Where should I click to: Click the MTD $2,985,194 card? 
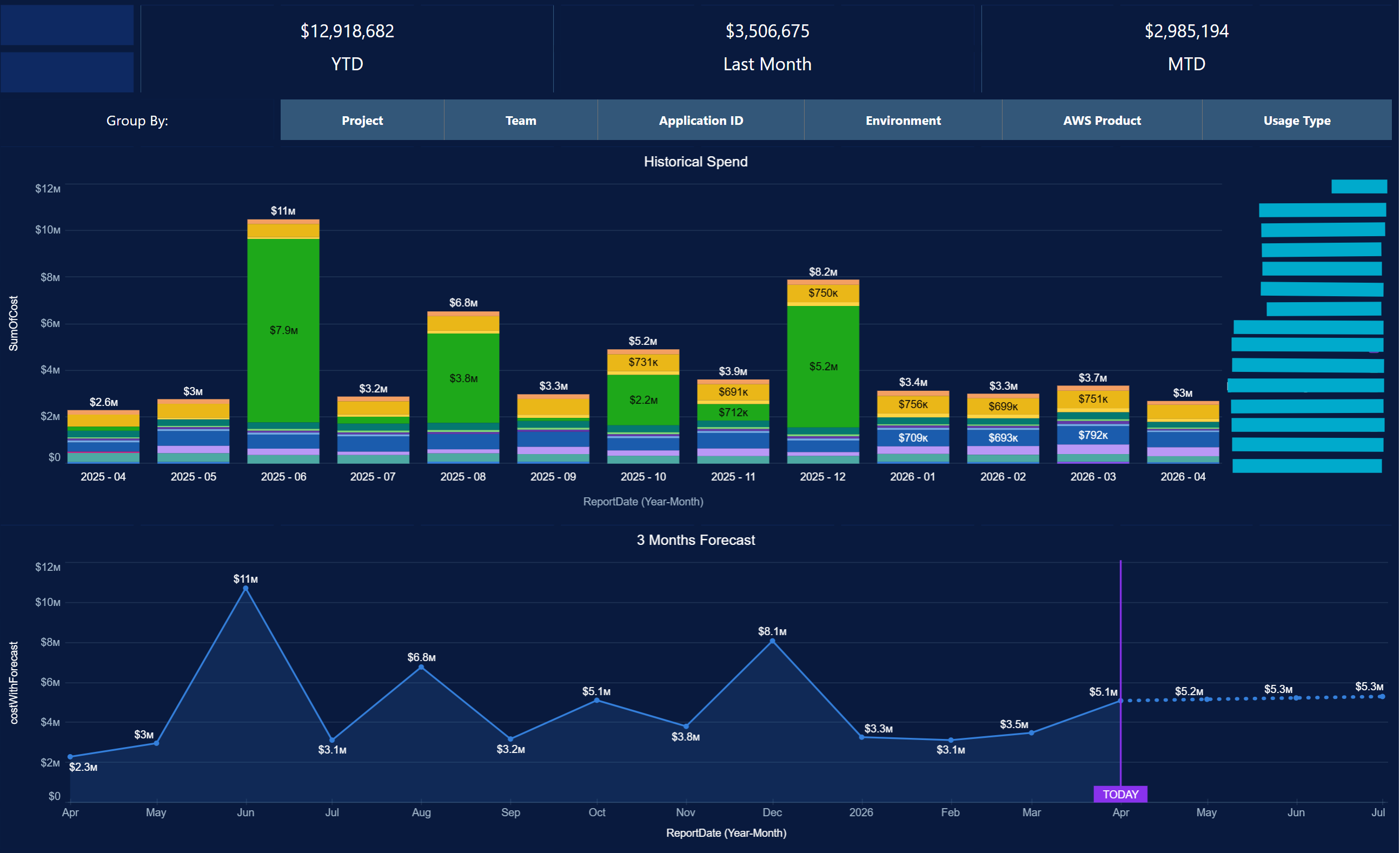[1186, 46]
